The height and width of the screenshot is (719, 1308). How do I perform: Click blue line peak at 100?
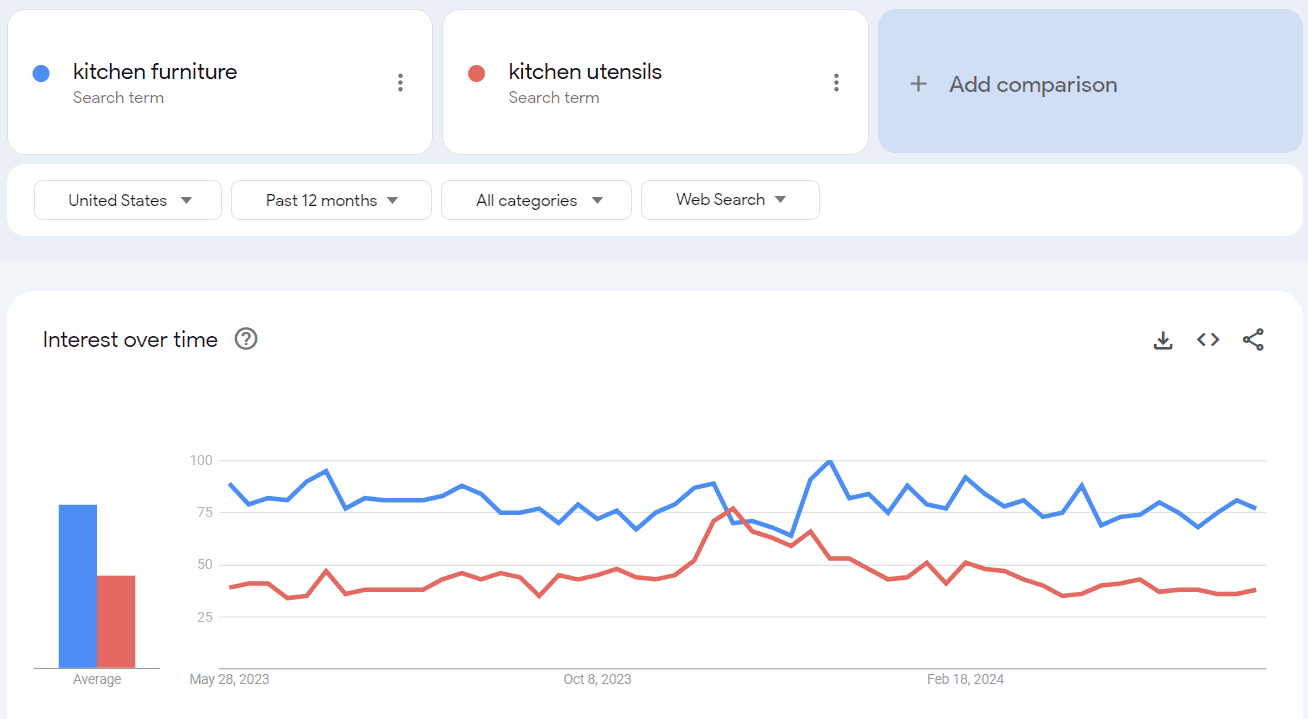coord(829,461)
